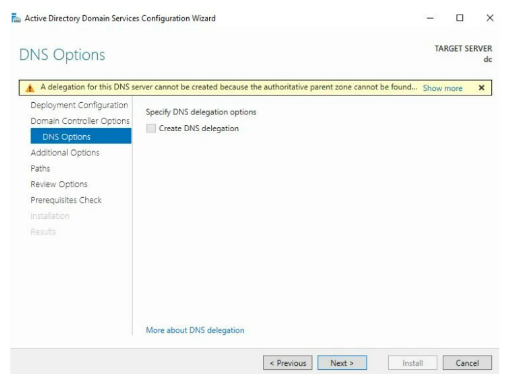Open the Review Options step
The height and width of the screenshot is (379, 506).
[59, 184]
